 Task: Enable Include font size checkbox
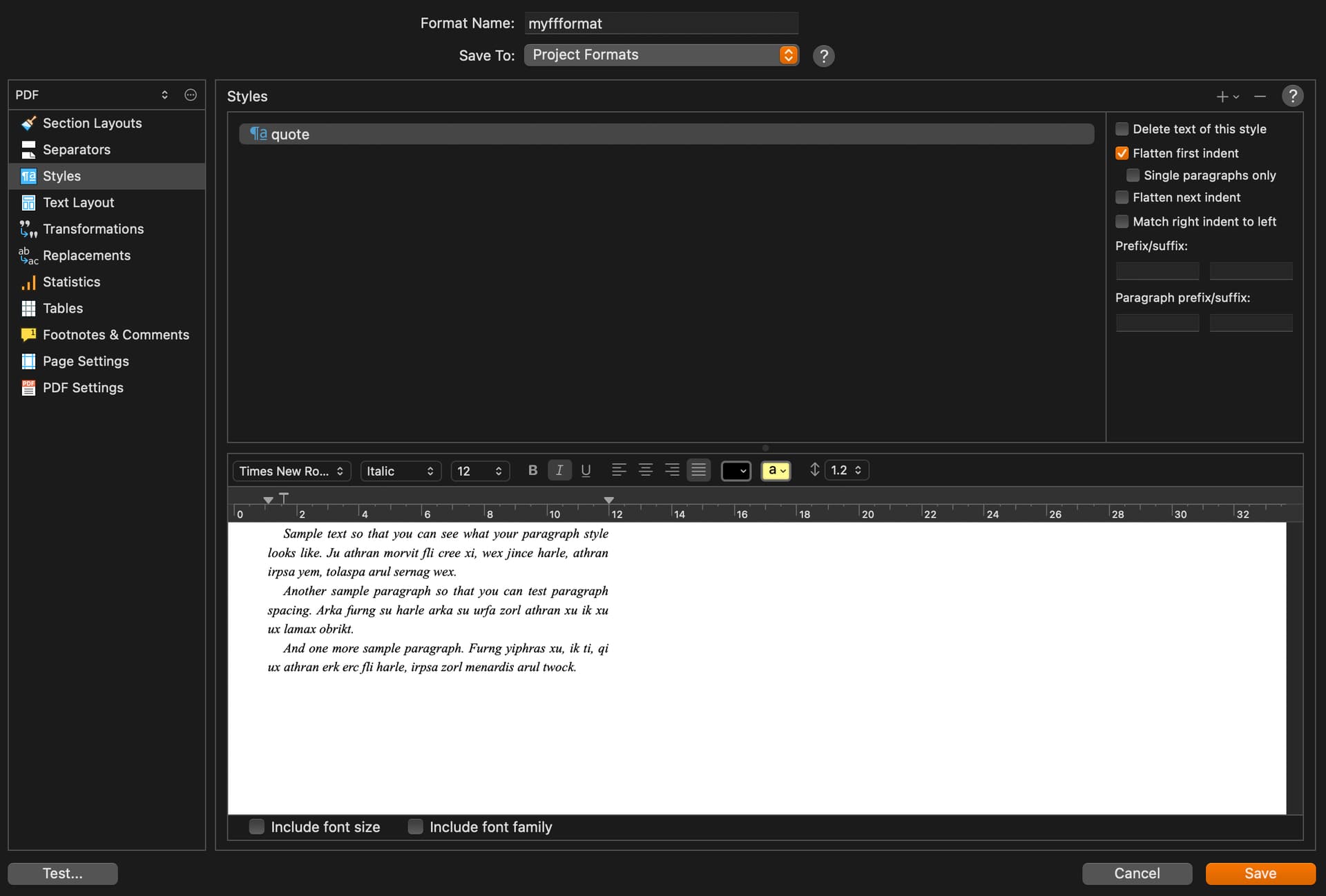(257, 827)
